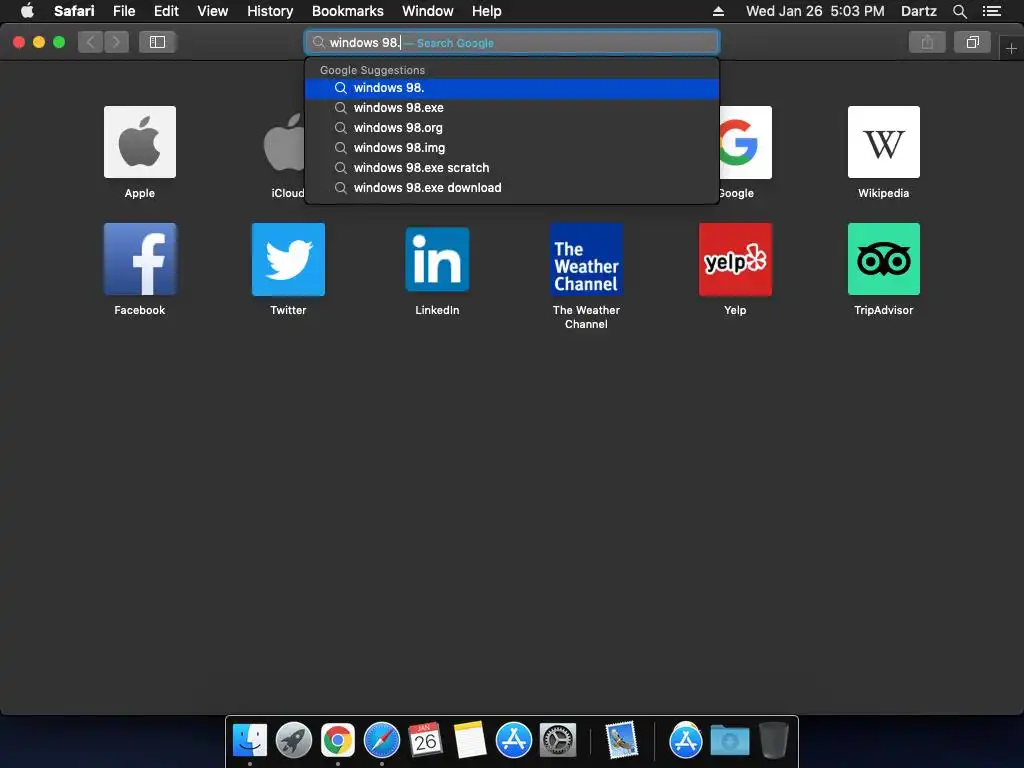Screen dimensions: 1024x768
Task: Open the Trash in the Dock
Action: (773, 741)
